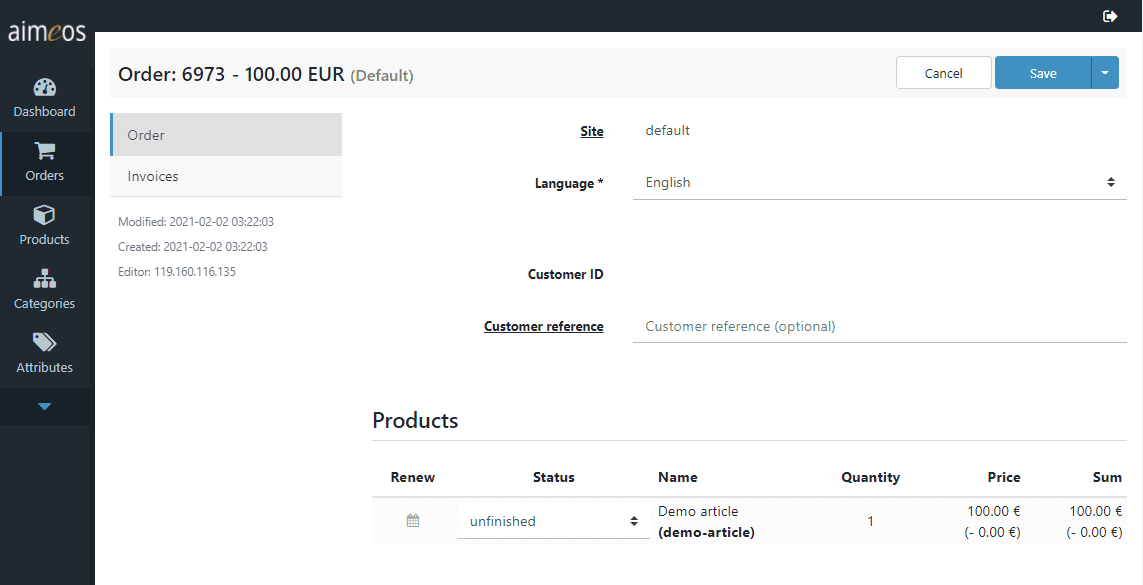
Task: Open Orders via the cart icon
Action: click(x=44, y=152)
